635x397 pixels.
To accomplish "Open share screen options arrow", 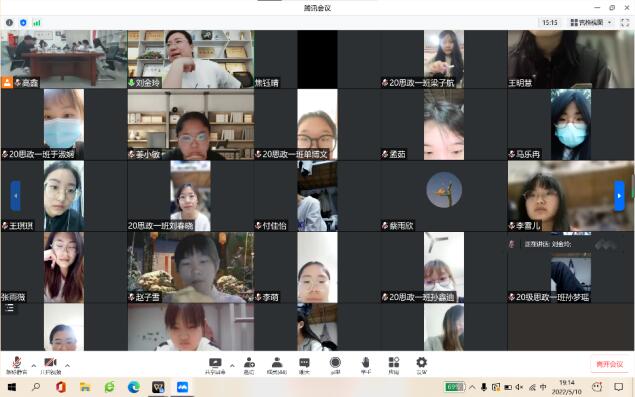I will (232, 365).
